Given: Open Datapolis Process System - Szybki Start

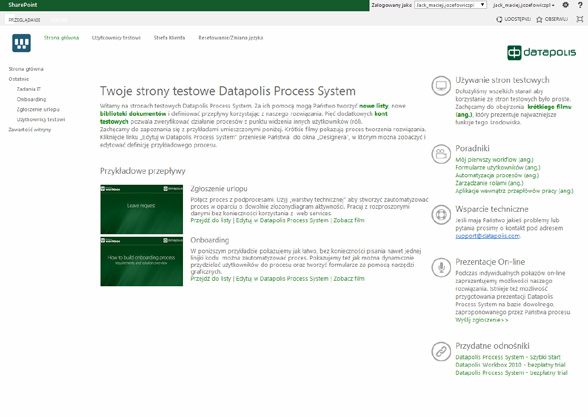Looking at the screenshot, I should pyautogui.click(x=508, y=357).
